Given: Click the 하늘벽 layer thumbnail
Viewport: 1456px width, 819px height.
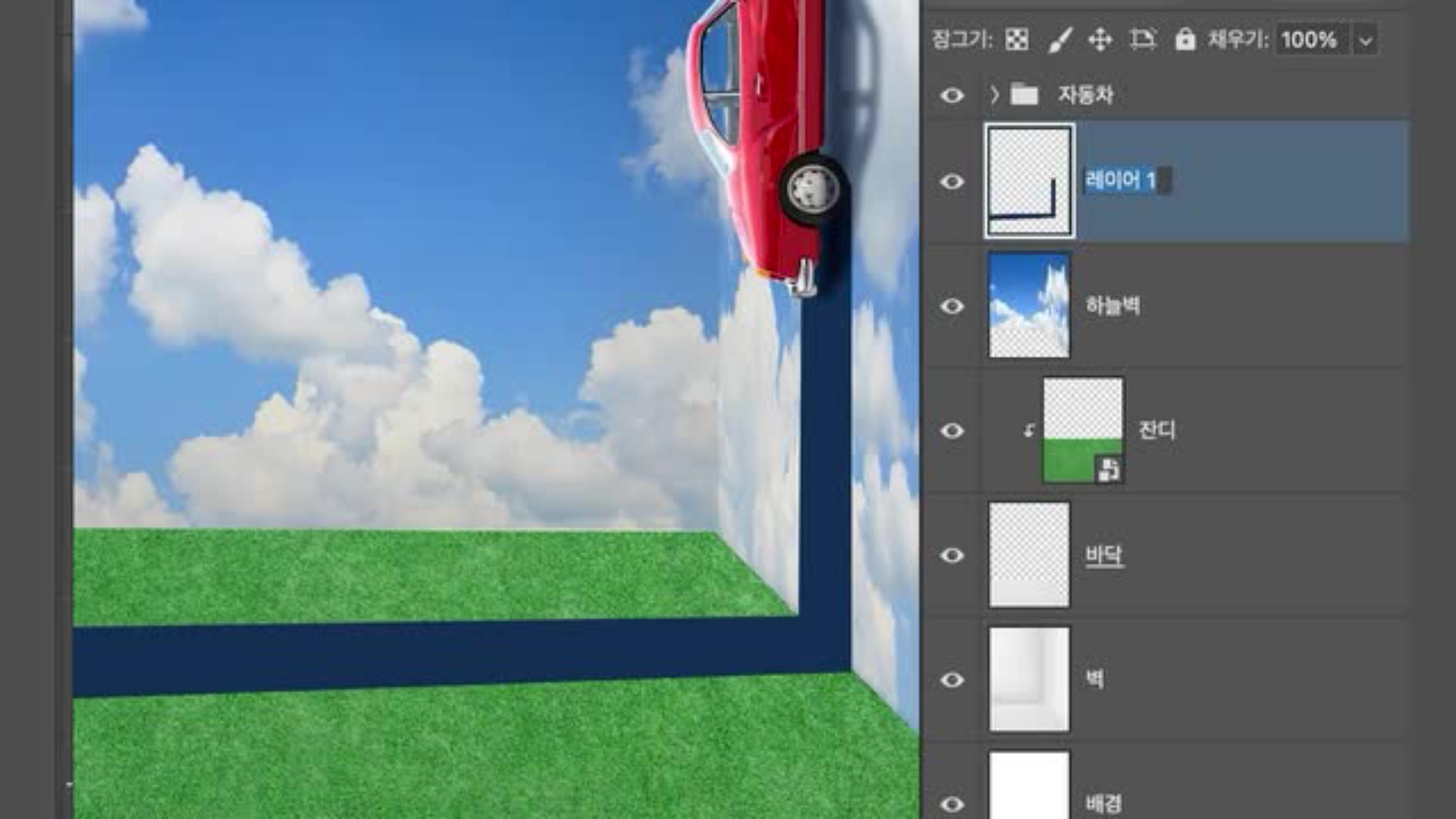Looking at the screenshot, I should (1029, 306).
